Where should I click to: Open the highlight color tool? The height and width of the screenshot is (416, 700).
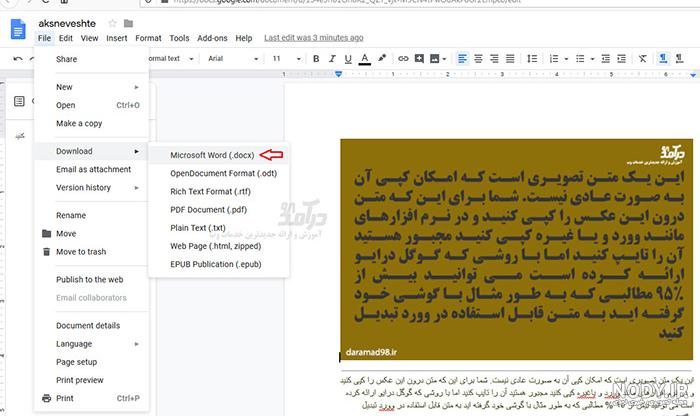click(382, 58)
